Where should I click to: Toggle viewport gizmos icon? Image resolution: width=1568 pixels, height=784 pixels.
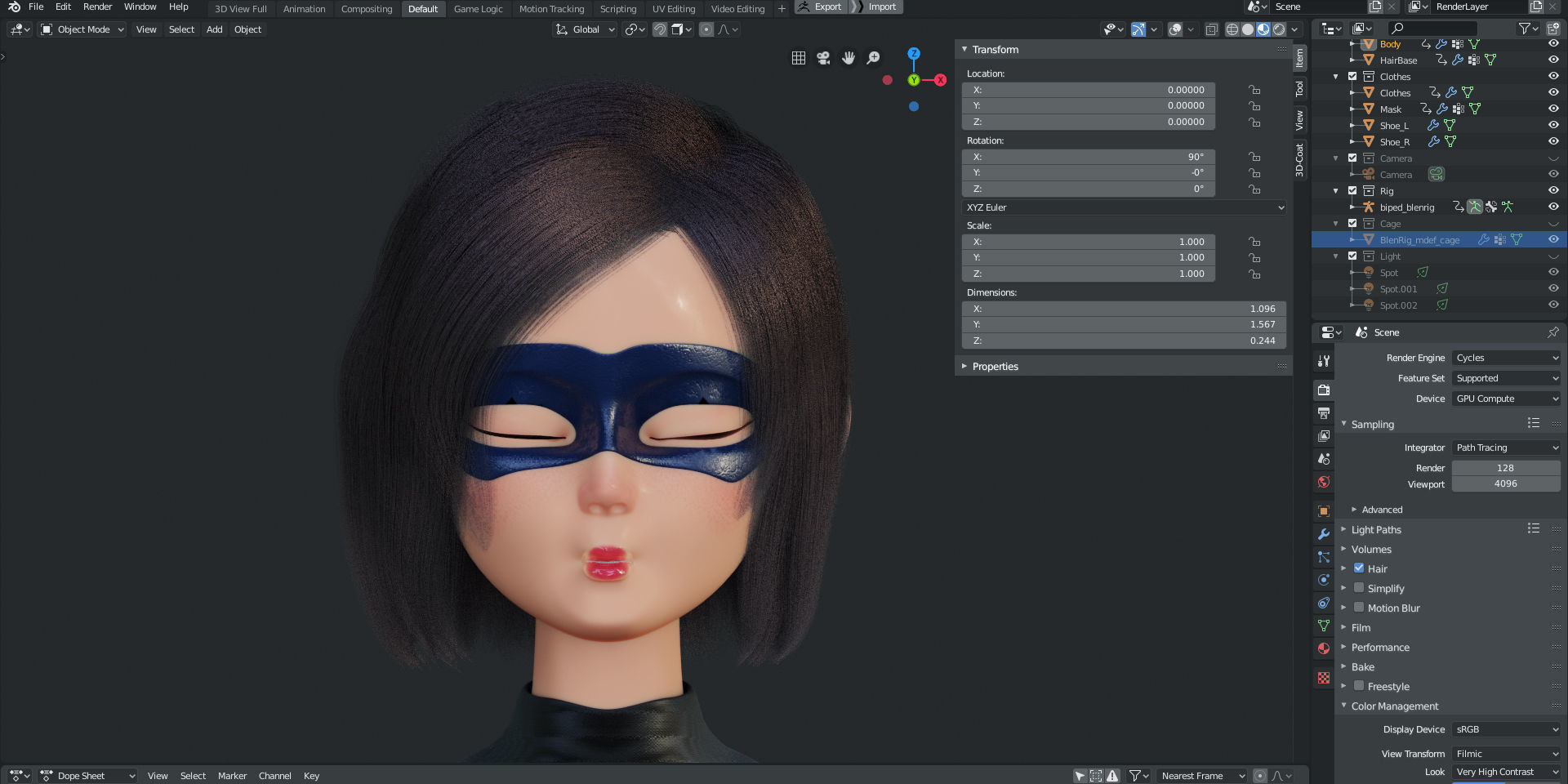pyautogui.click(x=1138, y=29)
